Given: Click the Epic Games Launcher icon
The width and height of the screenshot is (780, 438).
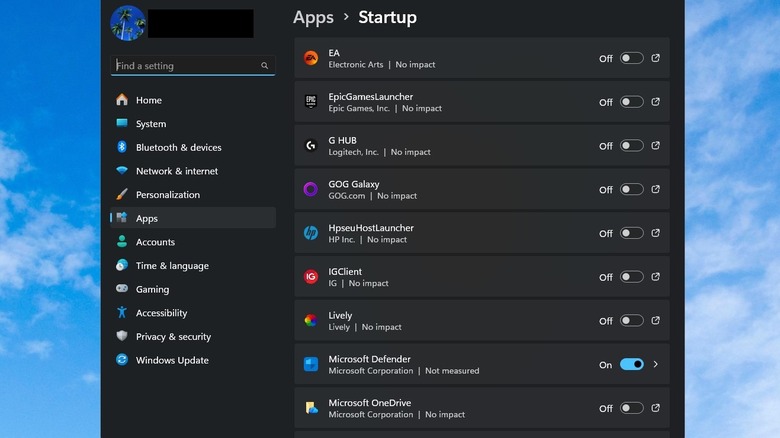Looking at the screenshot, I should [x=311, y=102].
